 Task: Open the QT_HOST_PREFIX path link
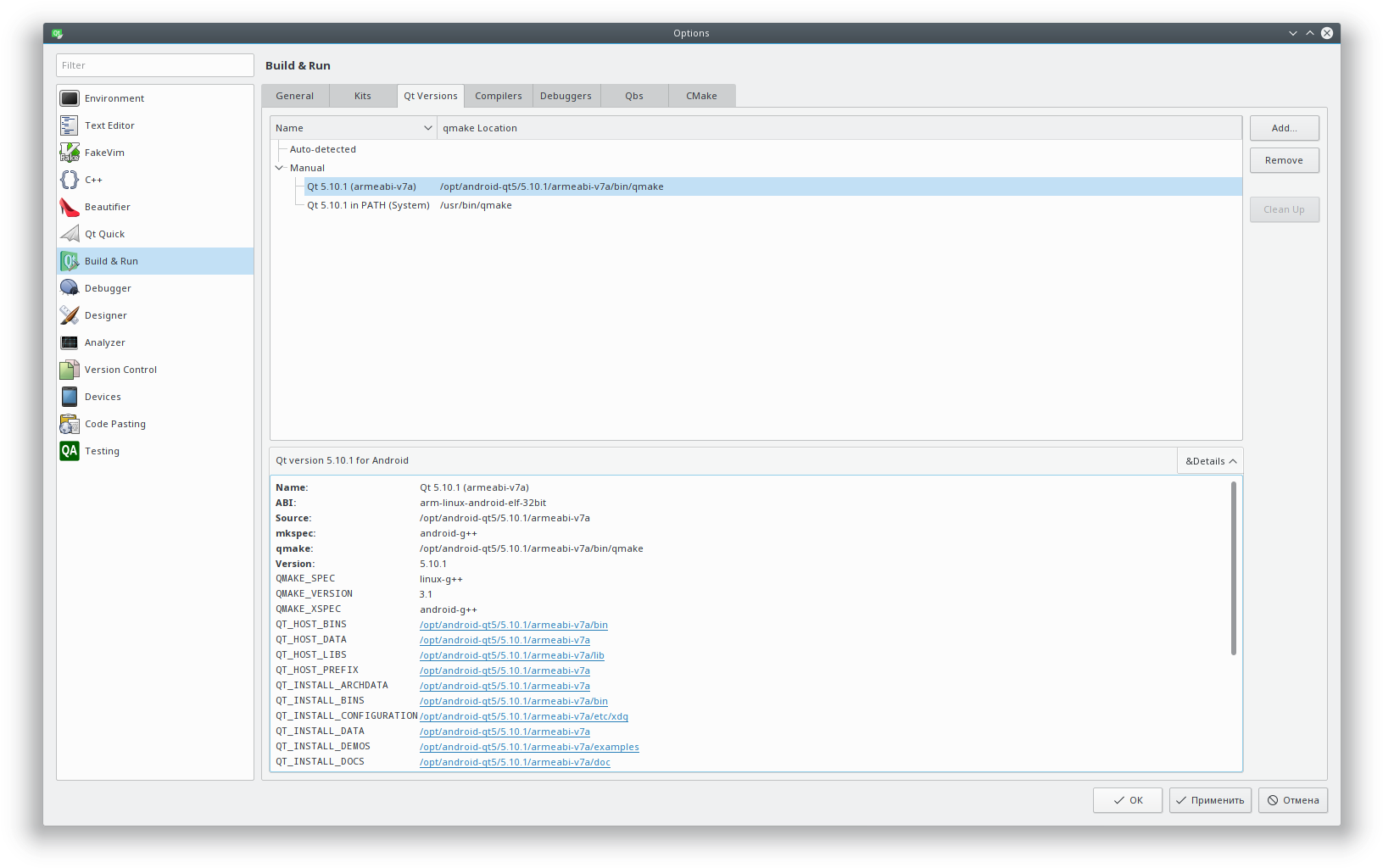(x=505, y=670)
